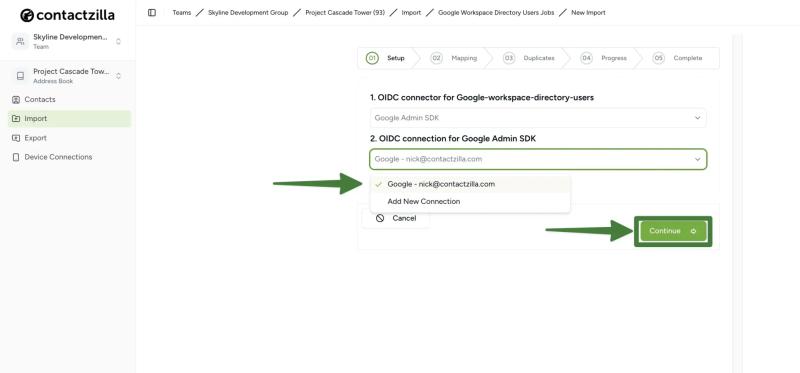The image size is (800, 373).
Task: Select step 03 Duplicates
Action: pyautogui.click(x=529, y=58)
